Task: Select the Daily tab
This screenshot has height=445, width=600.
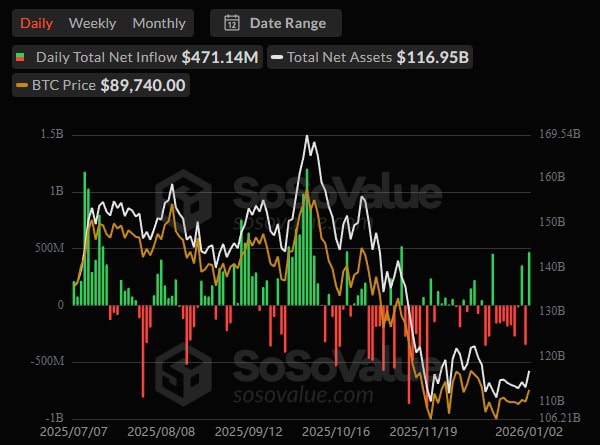Action: tap(36, 23)
